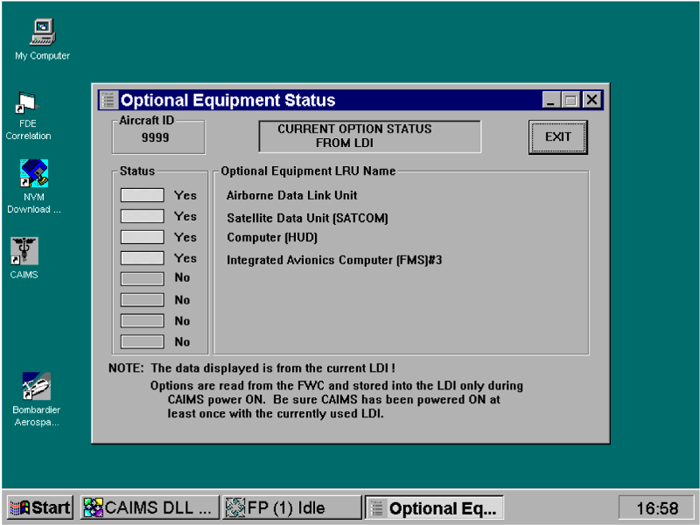Open the Windows Start menu

pos(40,507)
